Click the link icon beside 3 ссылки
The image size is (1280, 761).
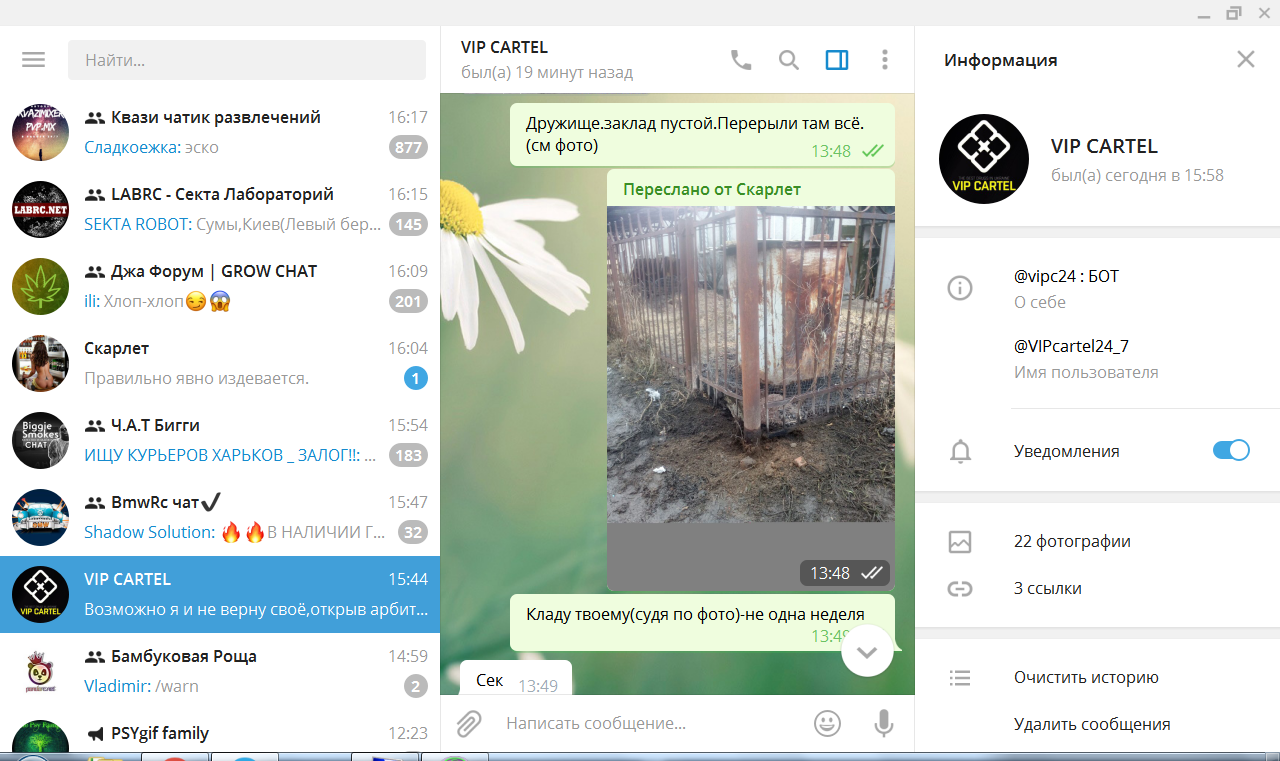click(x=960, y=588)
